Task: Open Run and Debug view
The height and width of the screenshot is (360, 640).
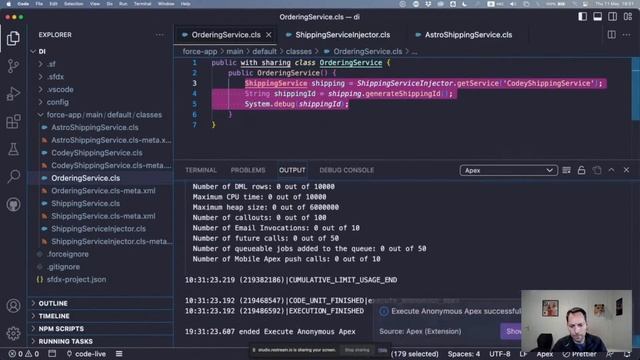Action: [13, 94]
